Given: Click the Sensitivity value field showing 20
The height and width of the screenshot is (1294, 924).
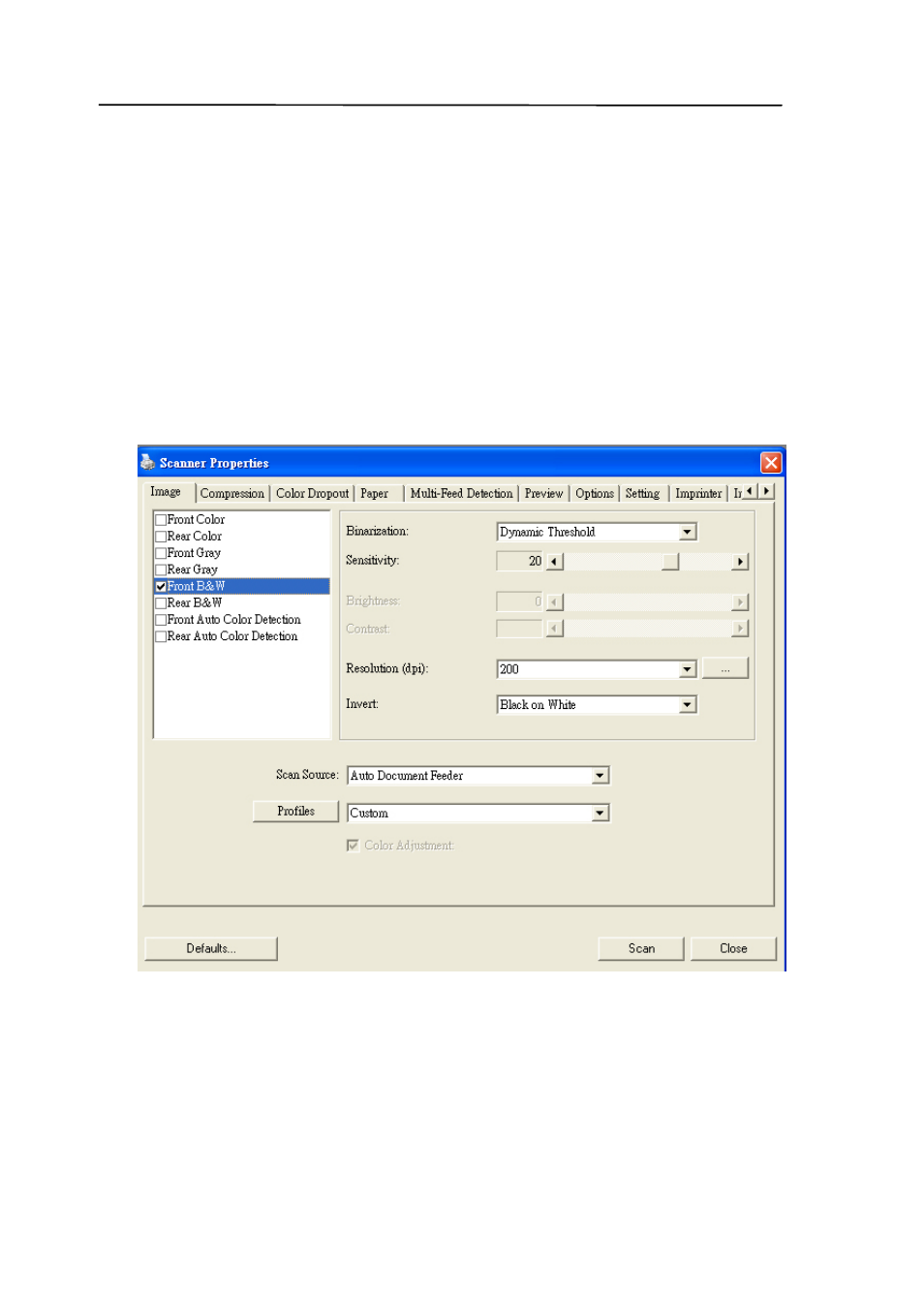Looking at the screenshot, I should pos(520,562).
